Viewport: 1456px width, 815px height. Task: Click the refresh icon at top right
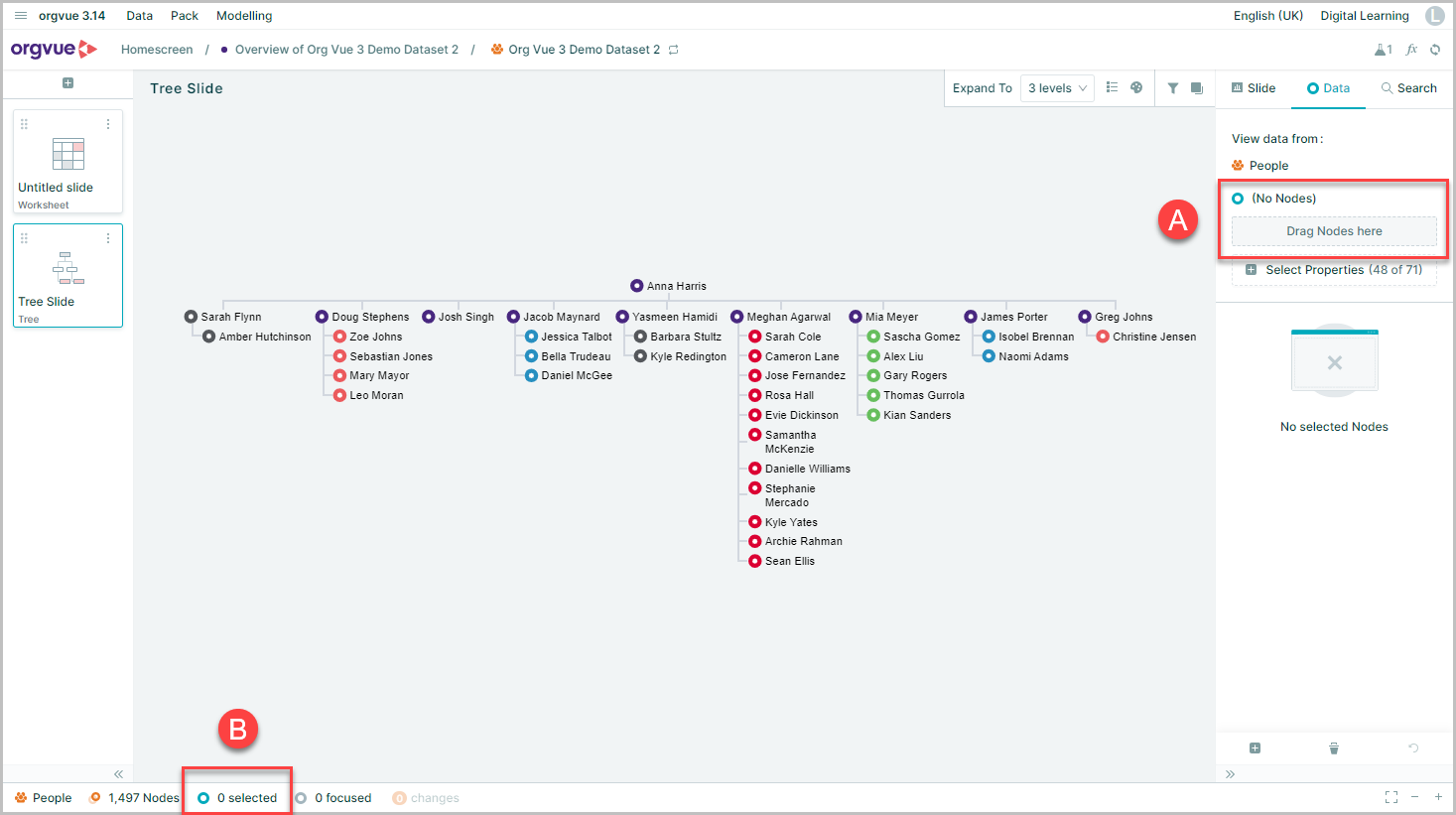[1435, 50]
